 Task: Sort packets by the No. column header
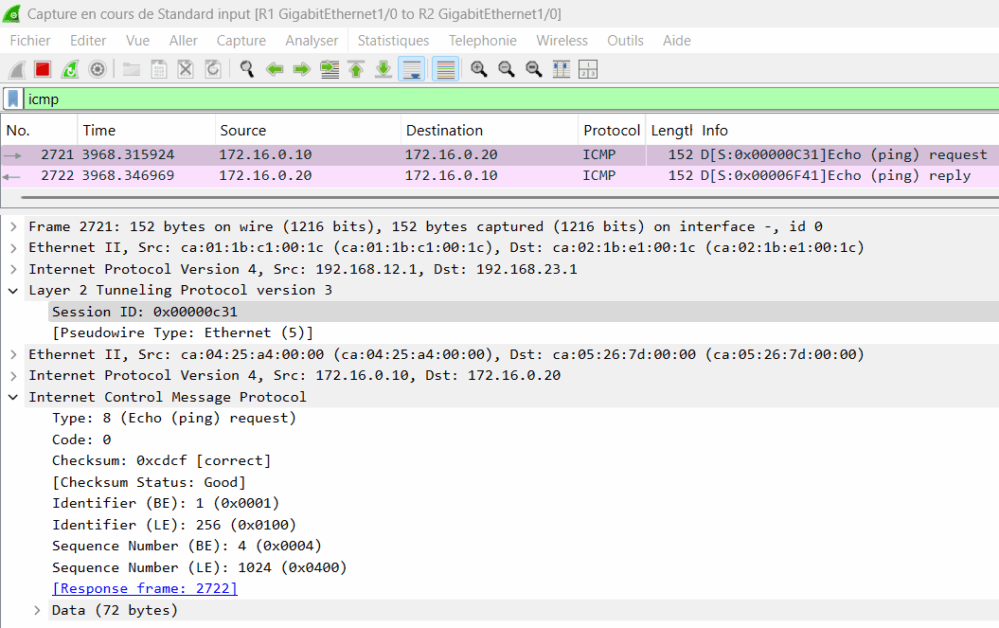pos(40,131)
